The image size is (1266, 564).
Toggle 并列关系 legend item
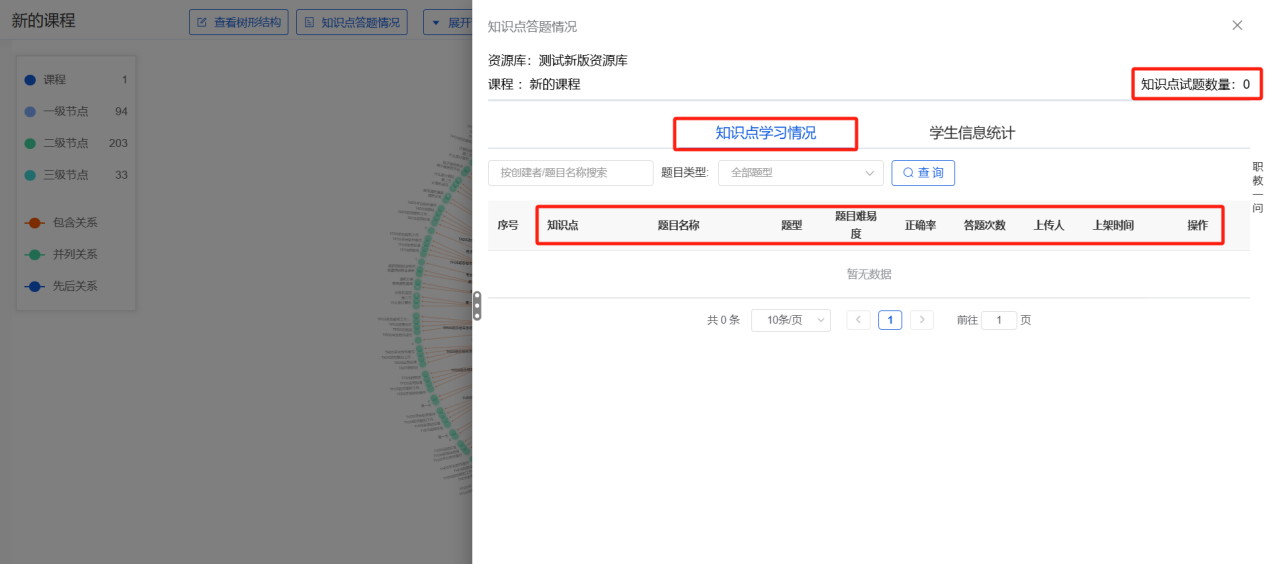click(x=61, y=255)
